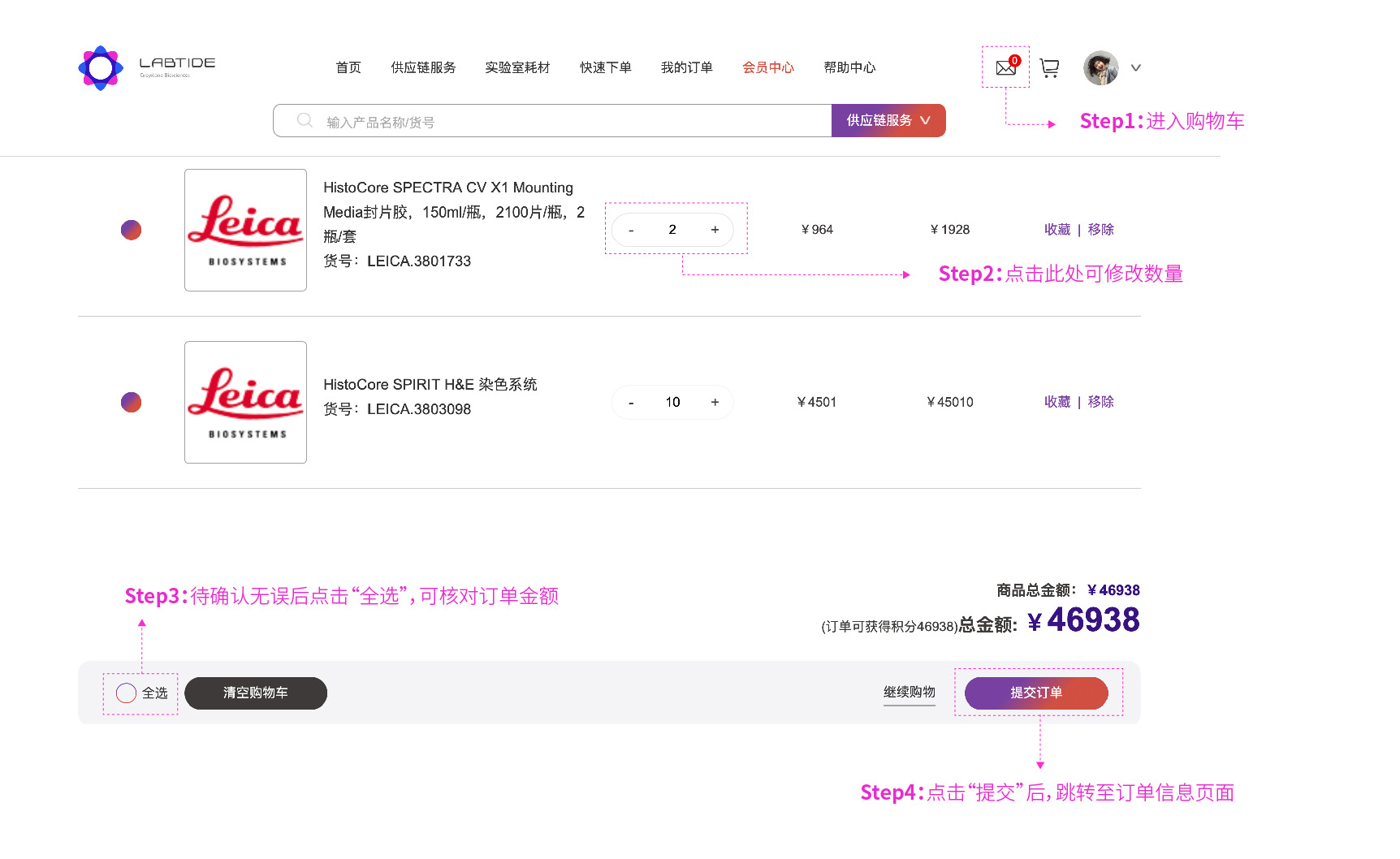This screenshot has height=859, width=1400.
Task: Decrease quantity of SPECTRA CV X1 item
Action: 631,230
